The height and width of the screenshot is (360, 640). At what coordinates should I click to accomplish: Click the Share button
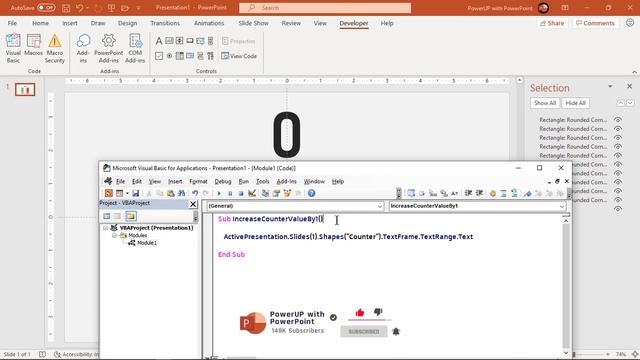pos(552,23)
